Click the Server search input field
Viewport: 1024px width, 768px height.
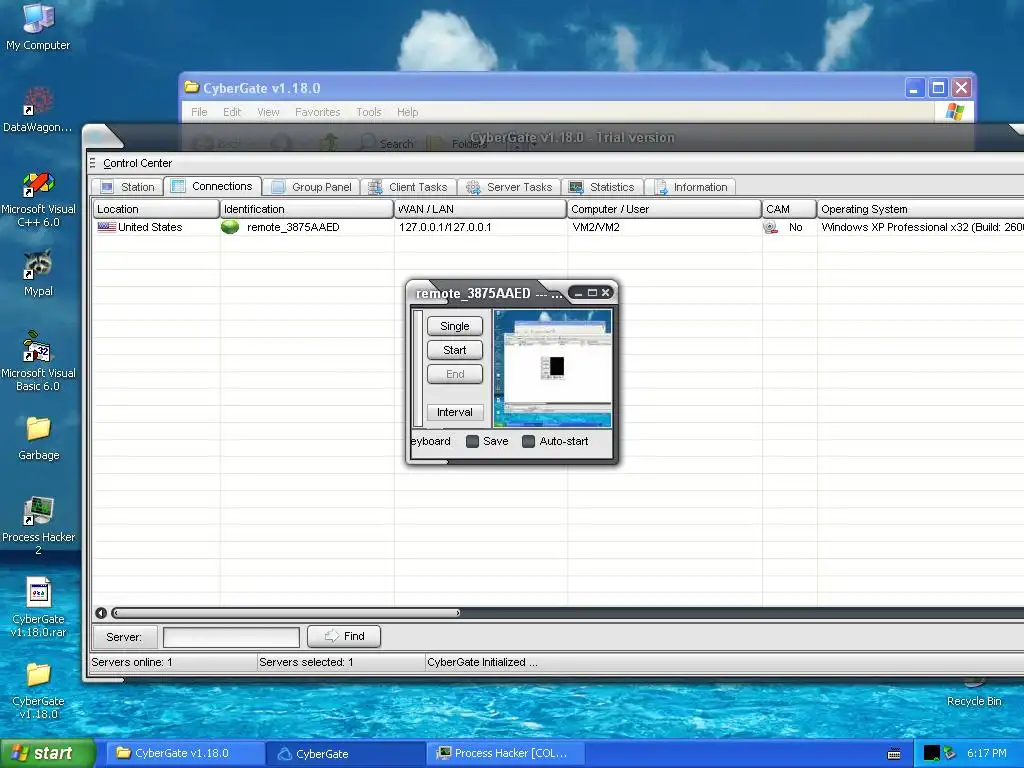pos(231,637)
